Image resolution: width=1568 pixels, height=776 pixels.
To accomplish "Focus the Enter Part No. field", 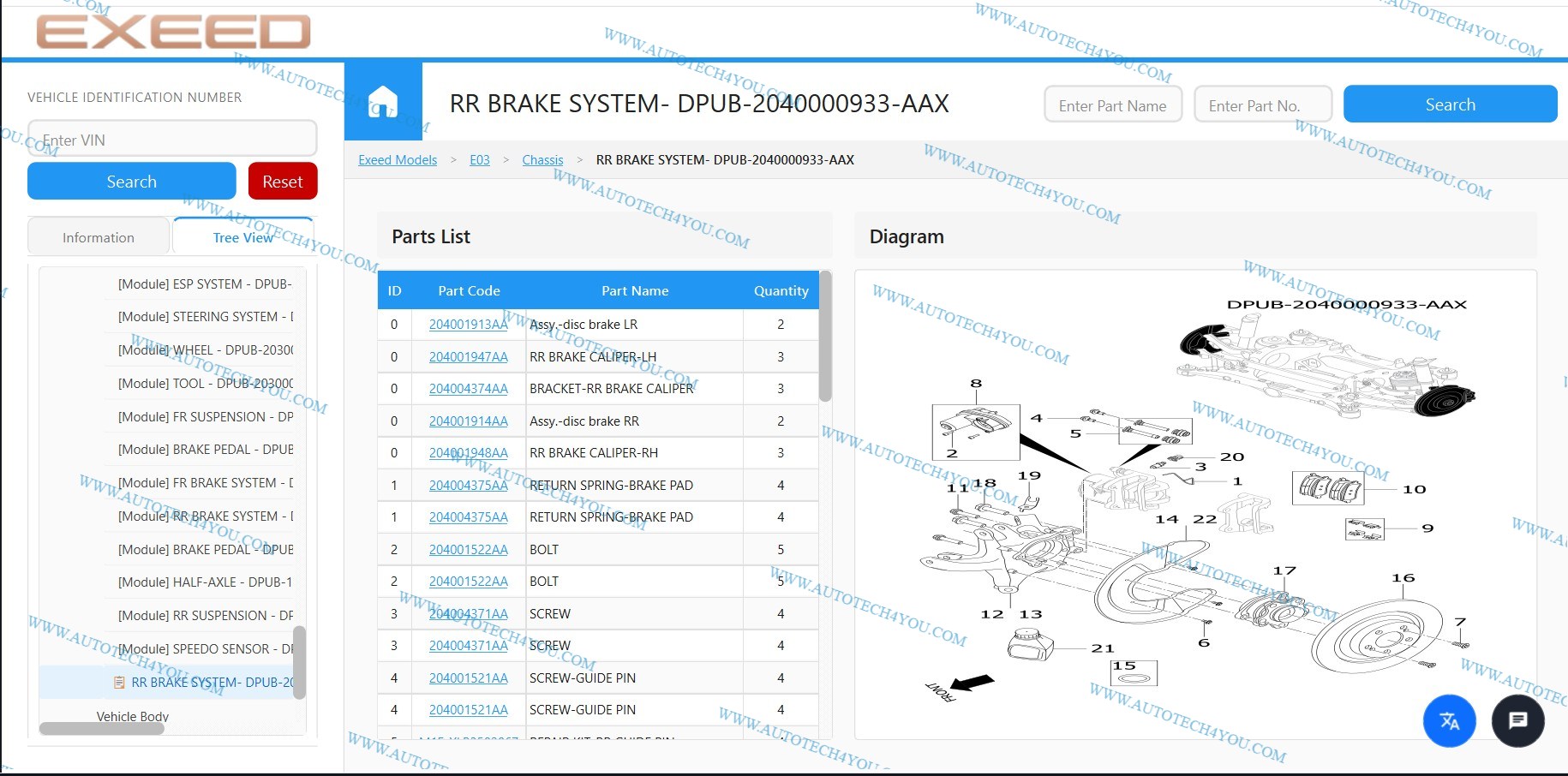I will click(x=1263, y=105).
